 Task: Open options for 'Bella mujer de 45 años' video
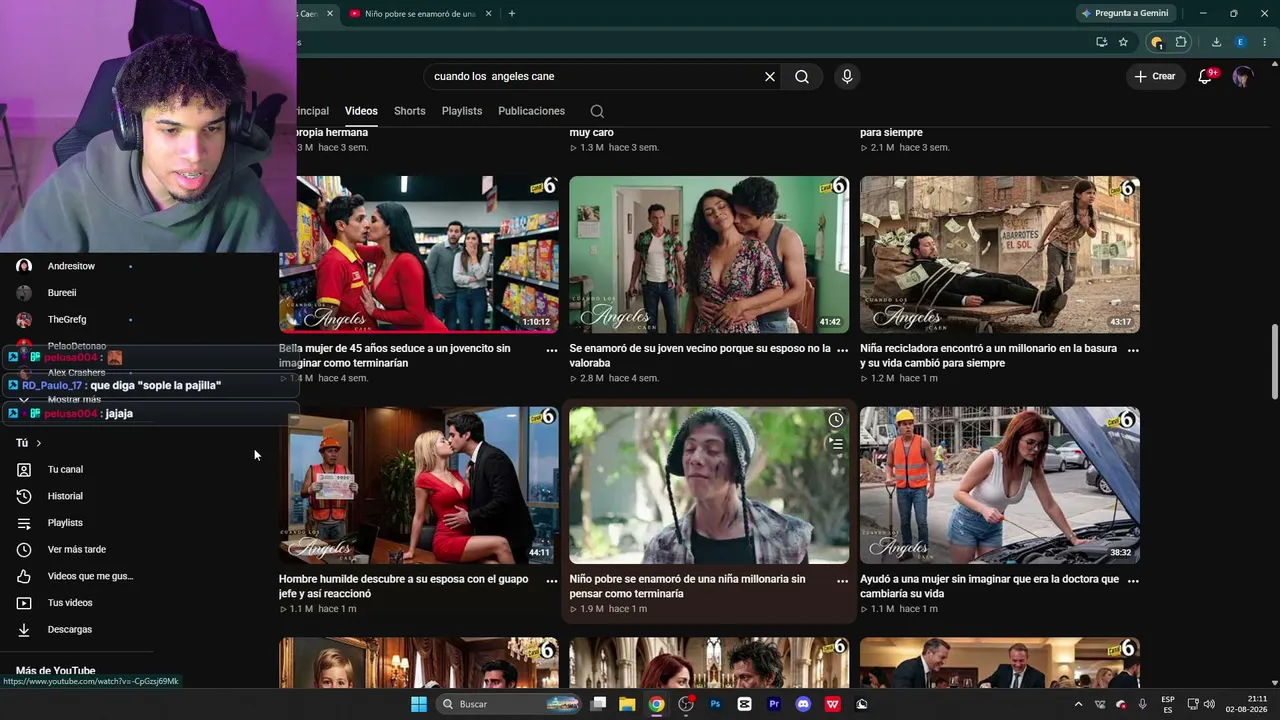point(552,350)
